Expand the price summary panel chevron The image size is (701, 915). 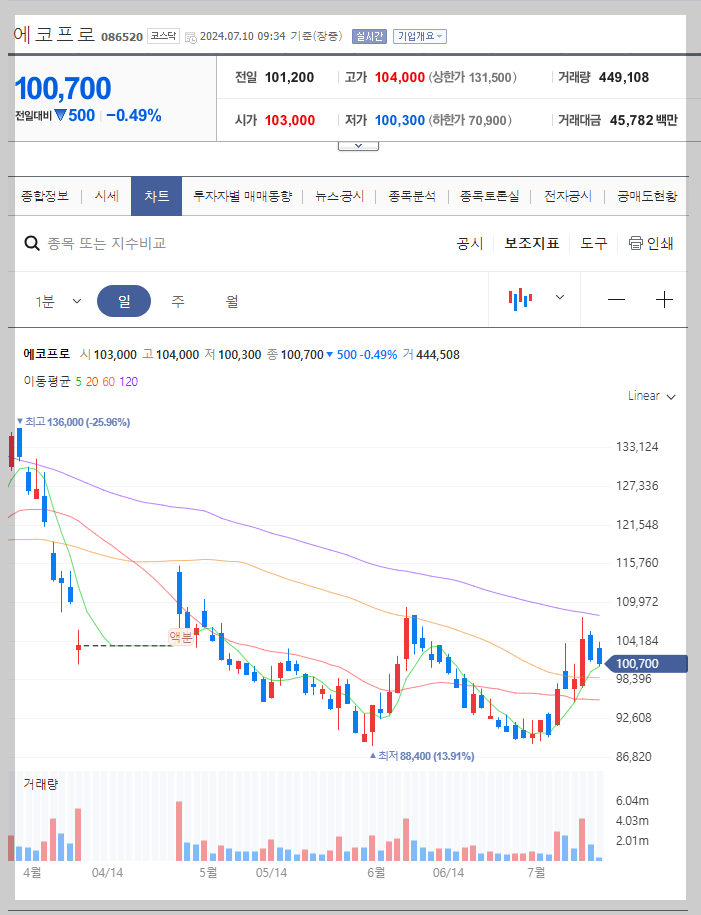click(x=358, y=146)
